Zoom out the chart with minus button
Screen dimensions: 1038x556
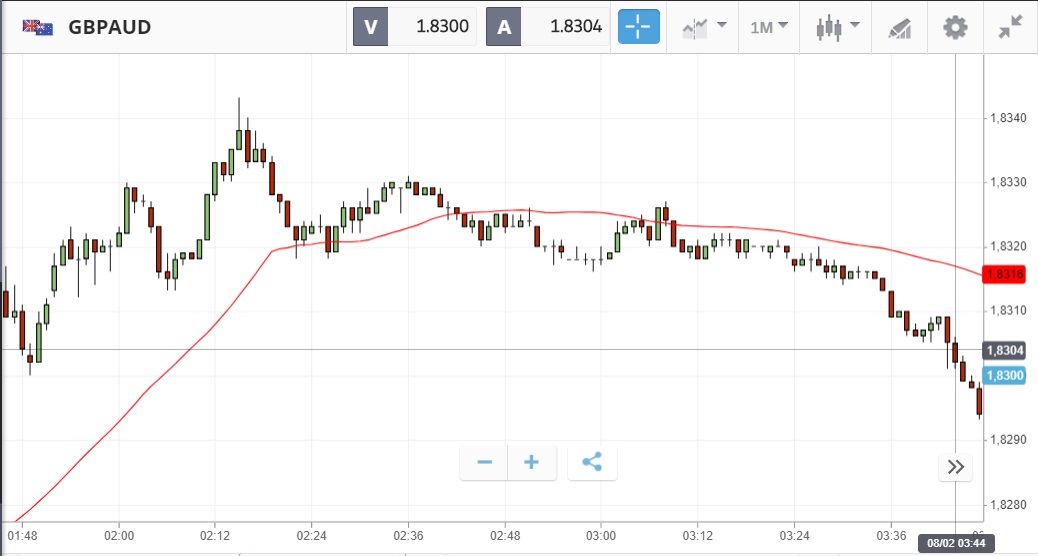click(x=485, y=462)
